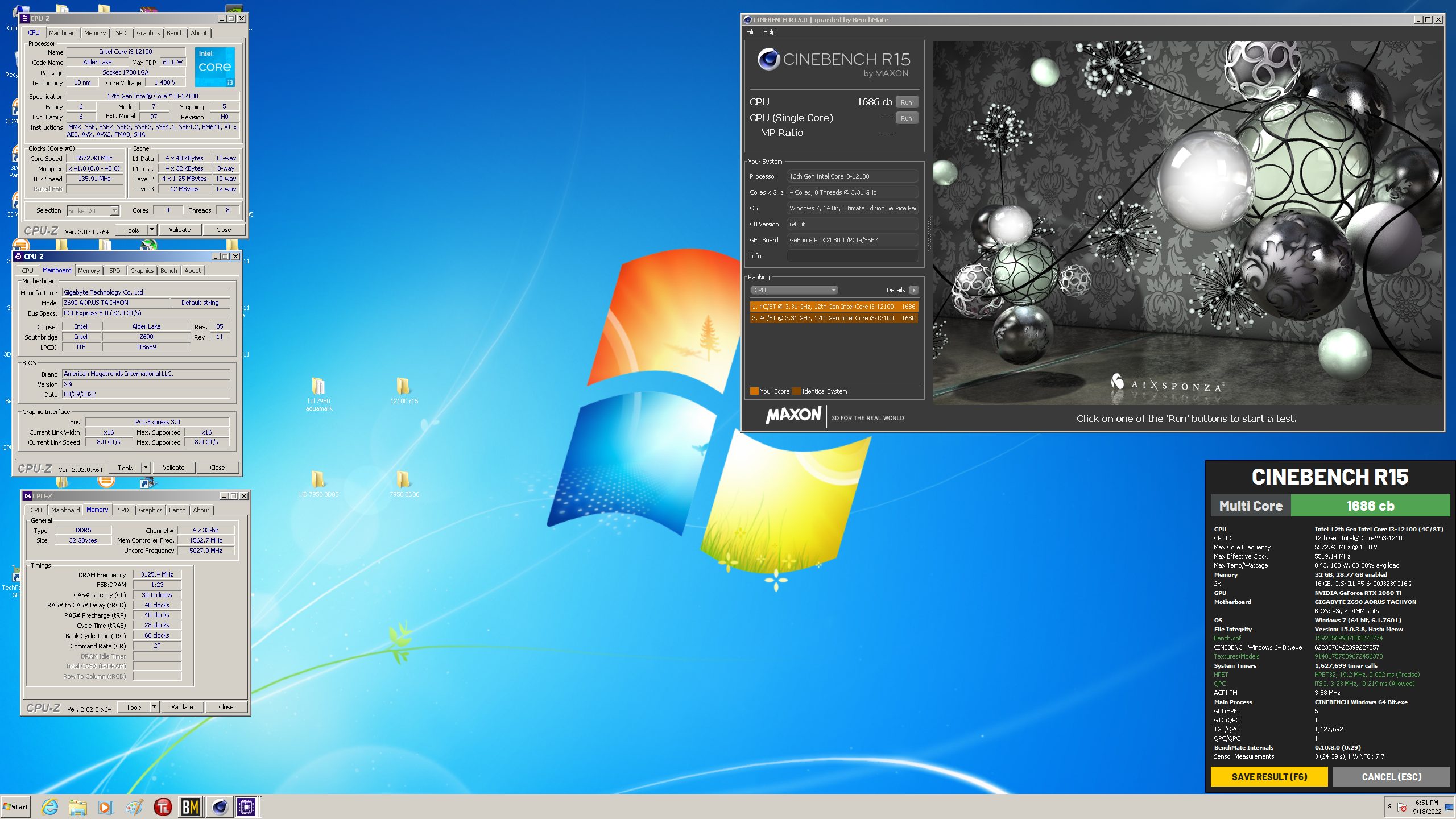Open the Tools dropdown arrow in CPU-Z CPU window

tap(152, 230)
